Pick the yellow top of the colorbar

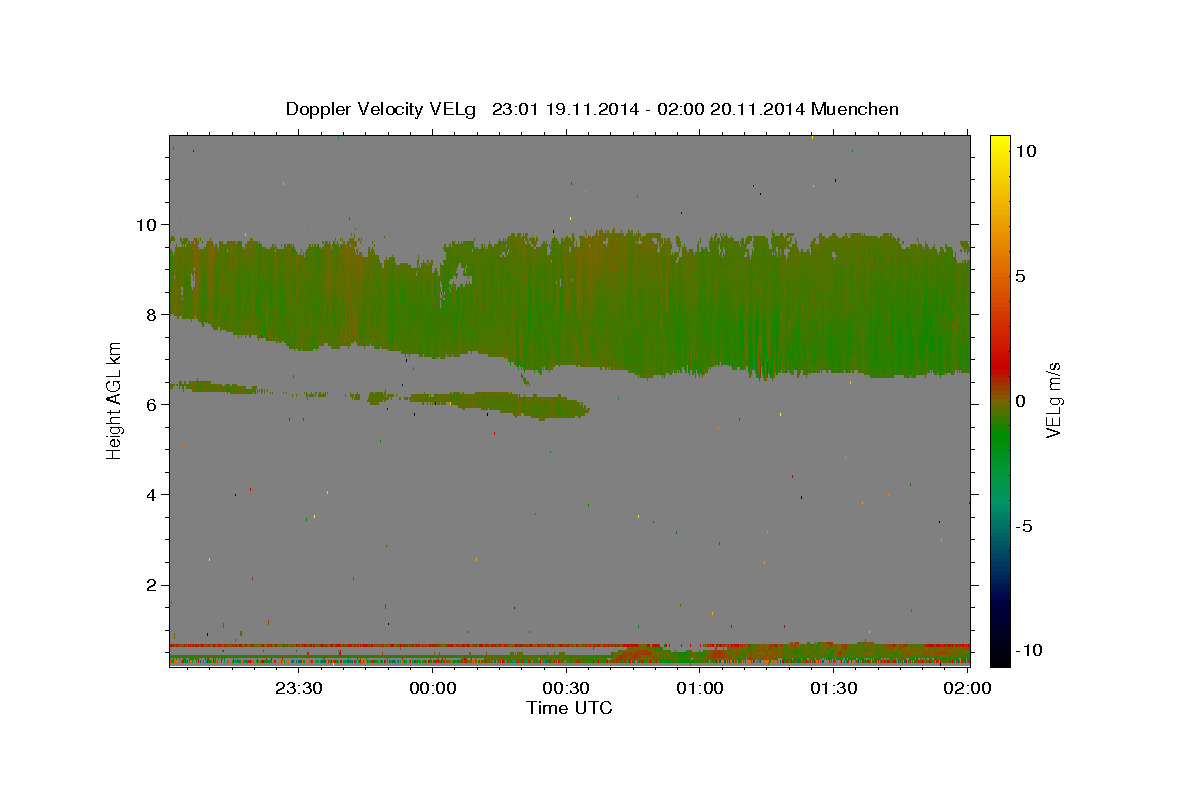pos(999,145)
